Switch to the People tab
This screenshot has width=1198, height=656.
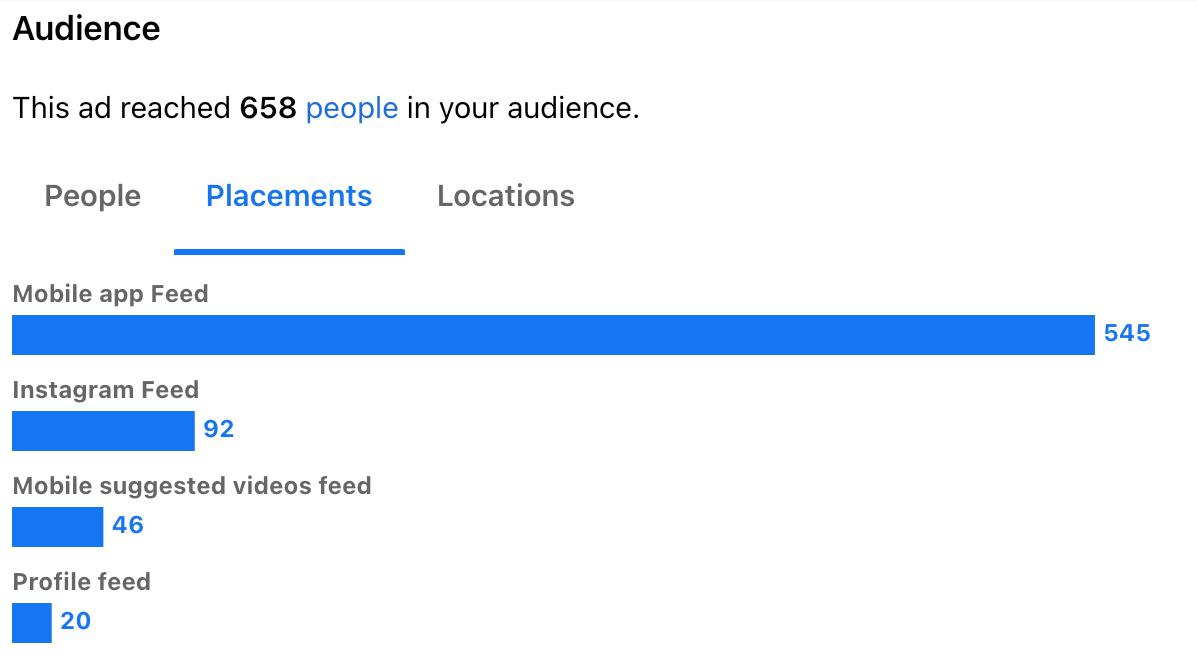92,196
